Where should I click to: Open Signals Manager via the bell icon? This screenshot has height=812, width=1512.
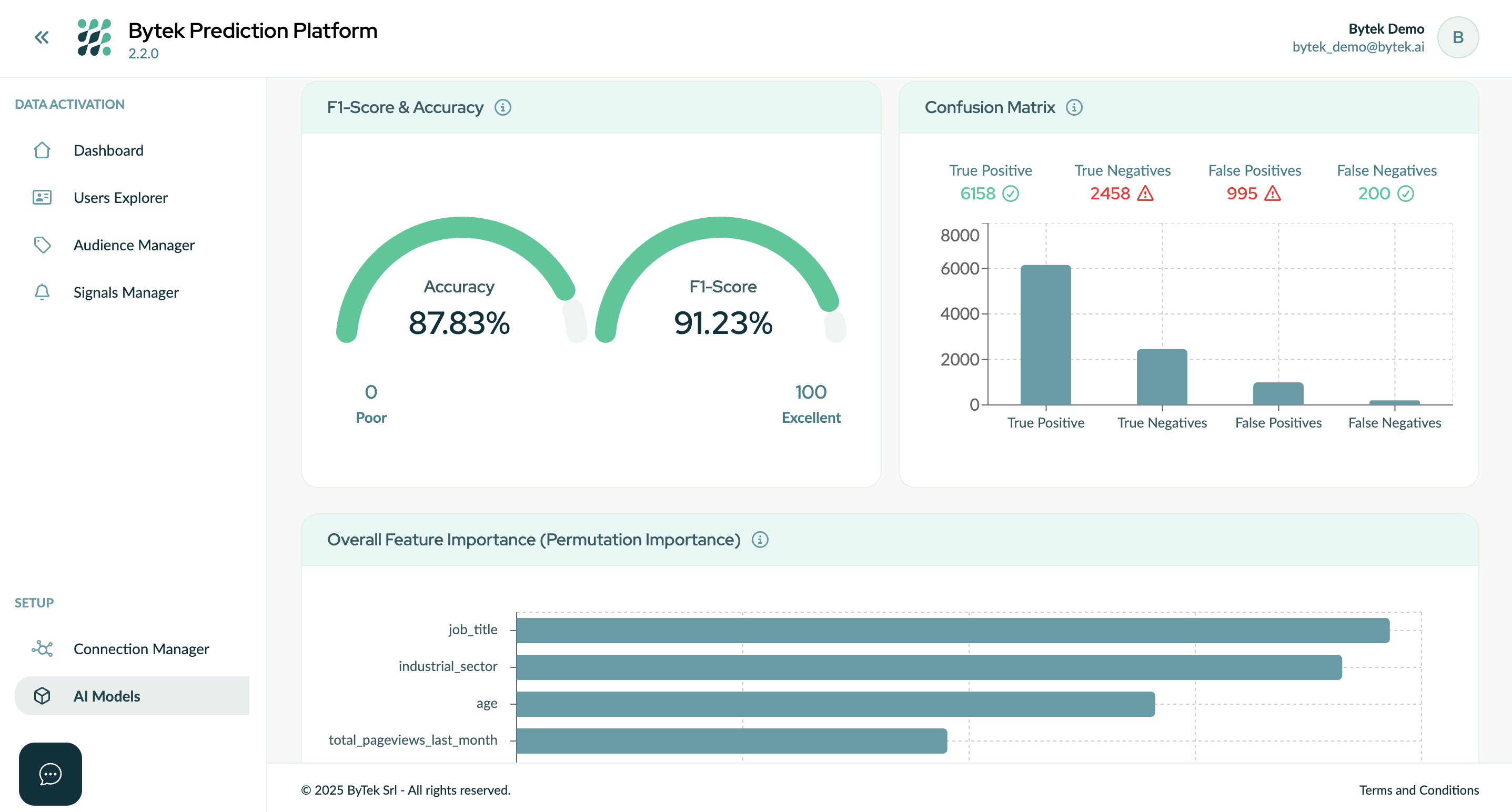pyautogui.click(x=42, y=292)
